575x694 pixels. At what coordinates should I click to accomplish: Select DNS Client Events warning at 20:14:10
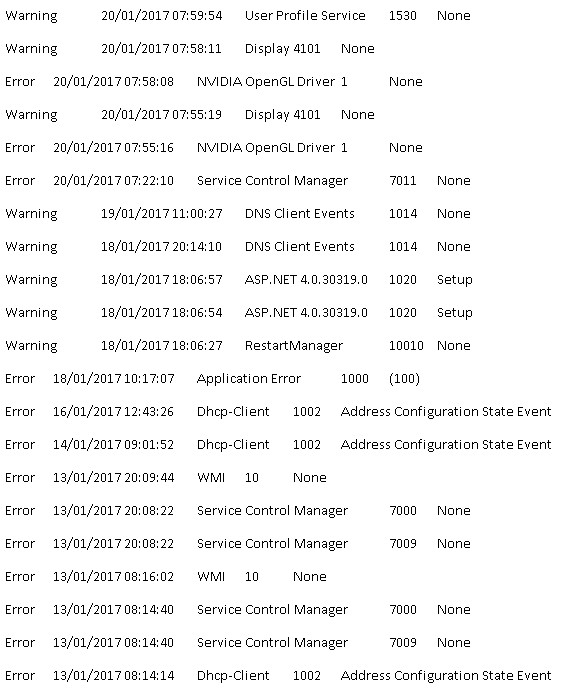click(x=238, y=247)
